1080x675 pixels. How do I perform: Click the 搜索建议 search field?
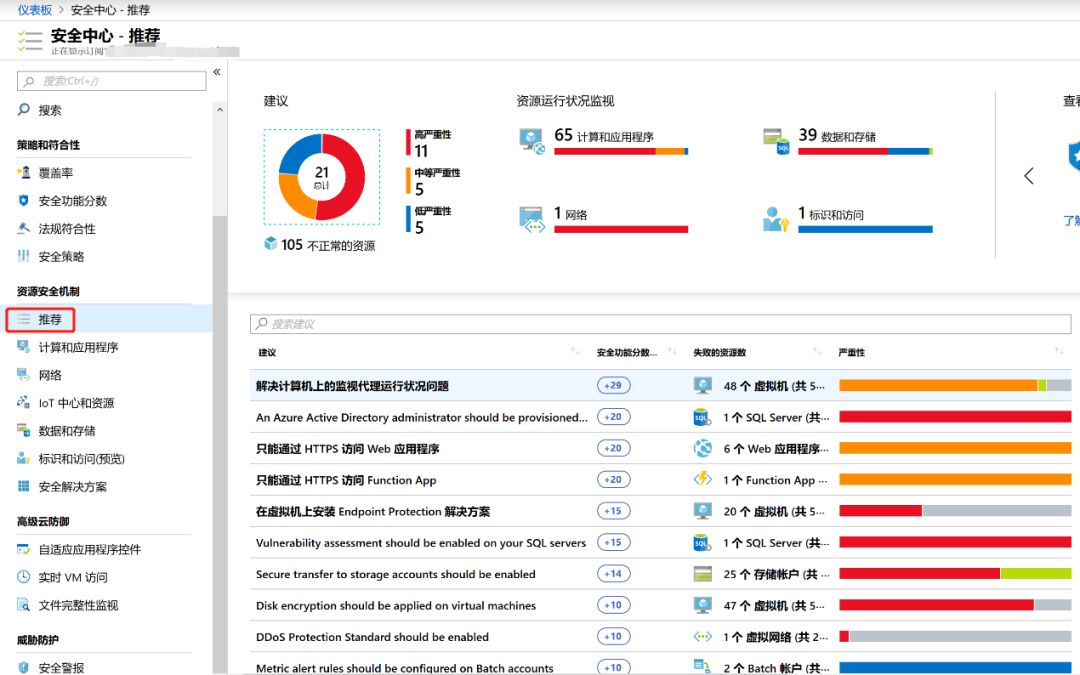pos(660,324)
